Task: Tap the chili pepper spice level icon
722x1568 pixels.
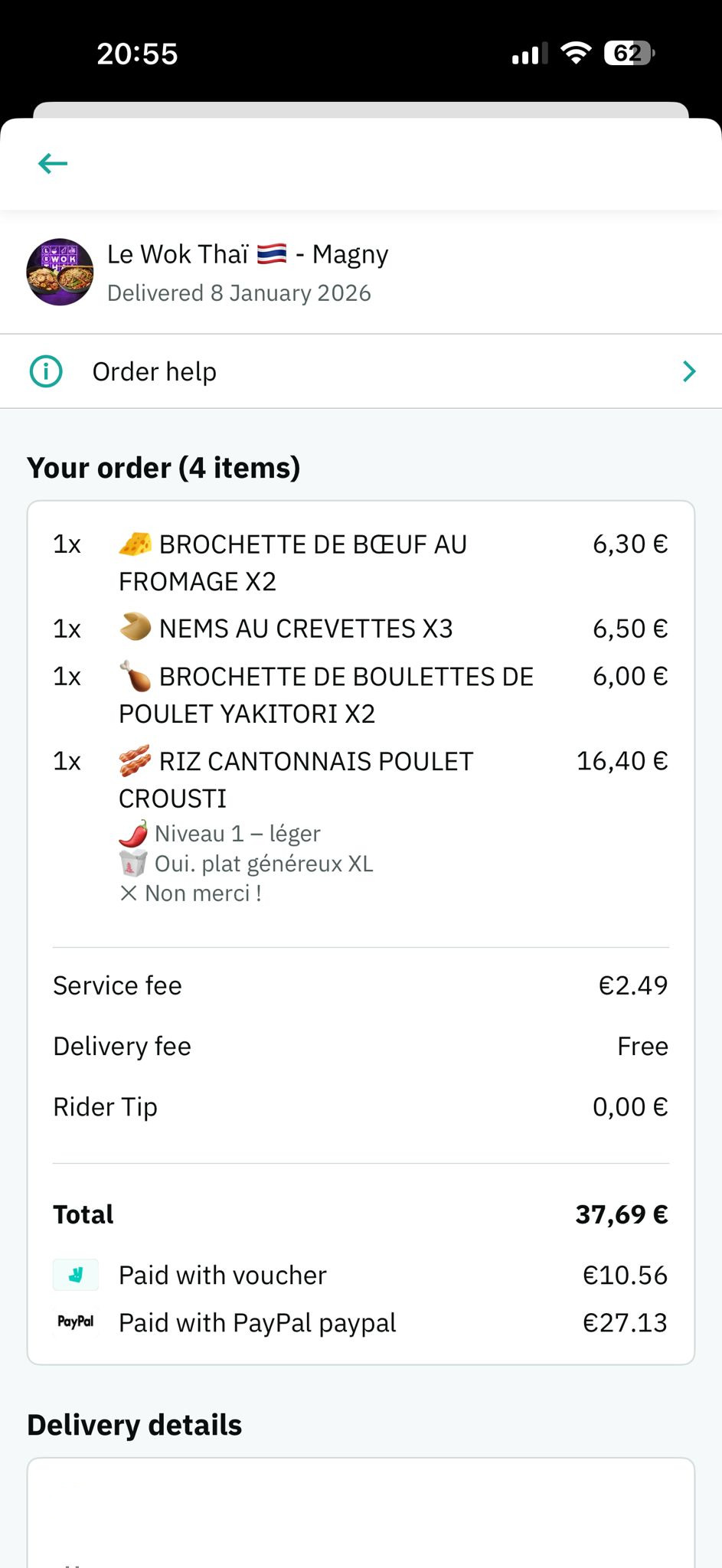Action: coord(133,834)
